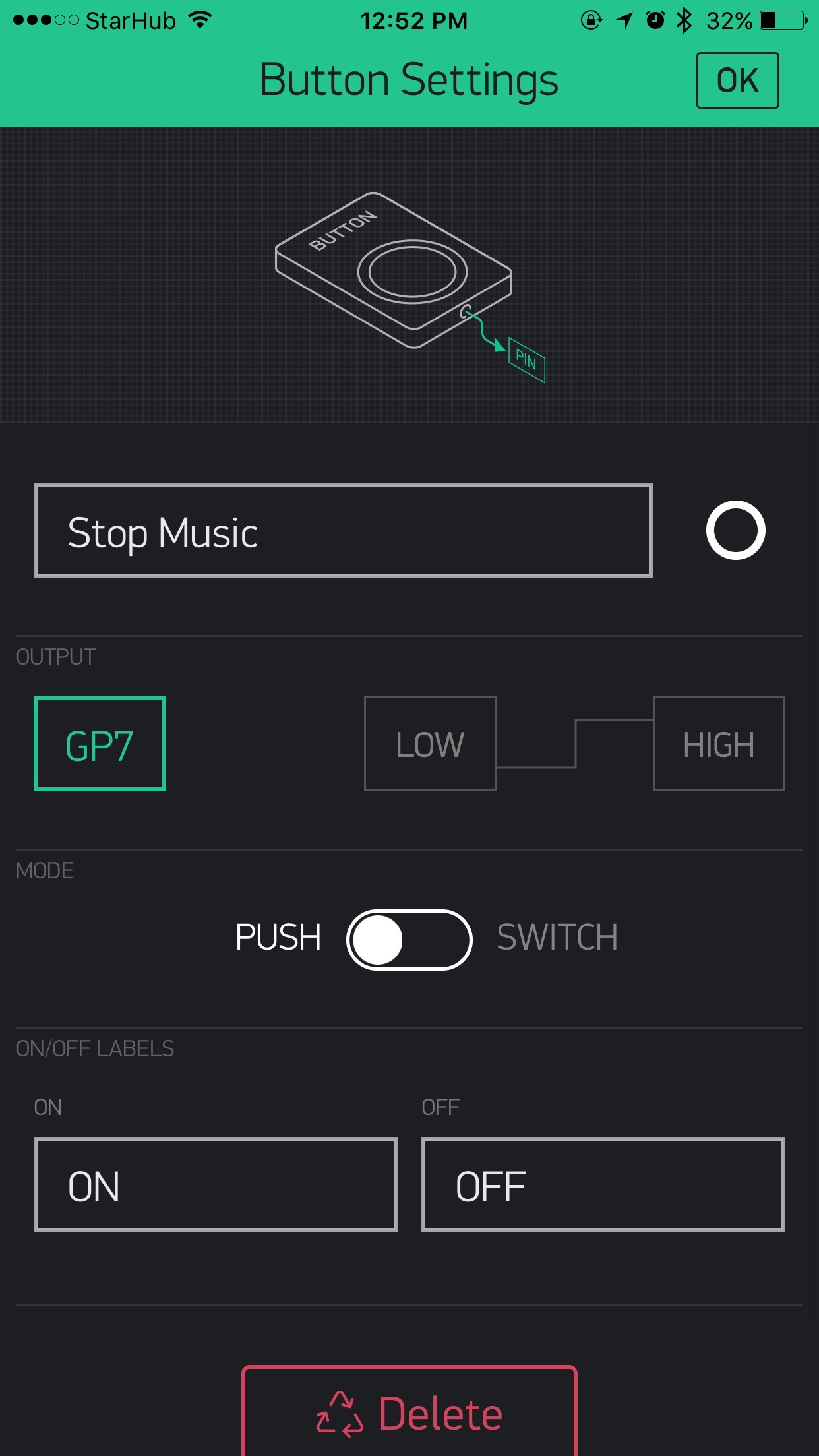Image resolution: width=819 pixels, height=1456 pixels.
Task: Tap the Bluetooth status icon
Action: coord(684,20)
